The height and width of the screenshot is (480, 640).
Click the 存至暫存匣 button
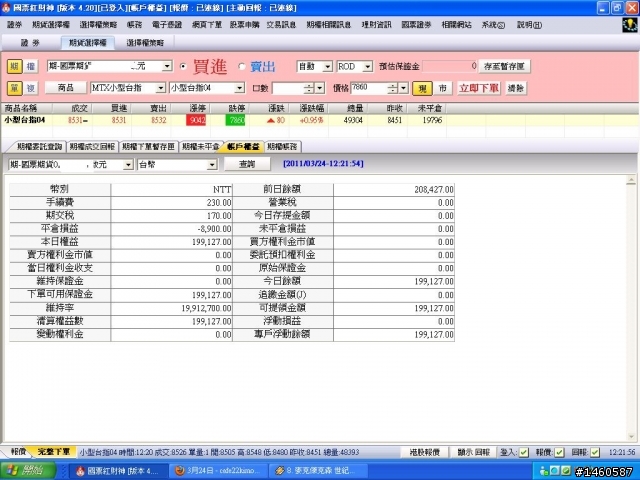tap(504, 66)
